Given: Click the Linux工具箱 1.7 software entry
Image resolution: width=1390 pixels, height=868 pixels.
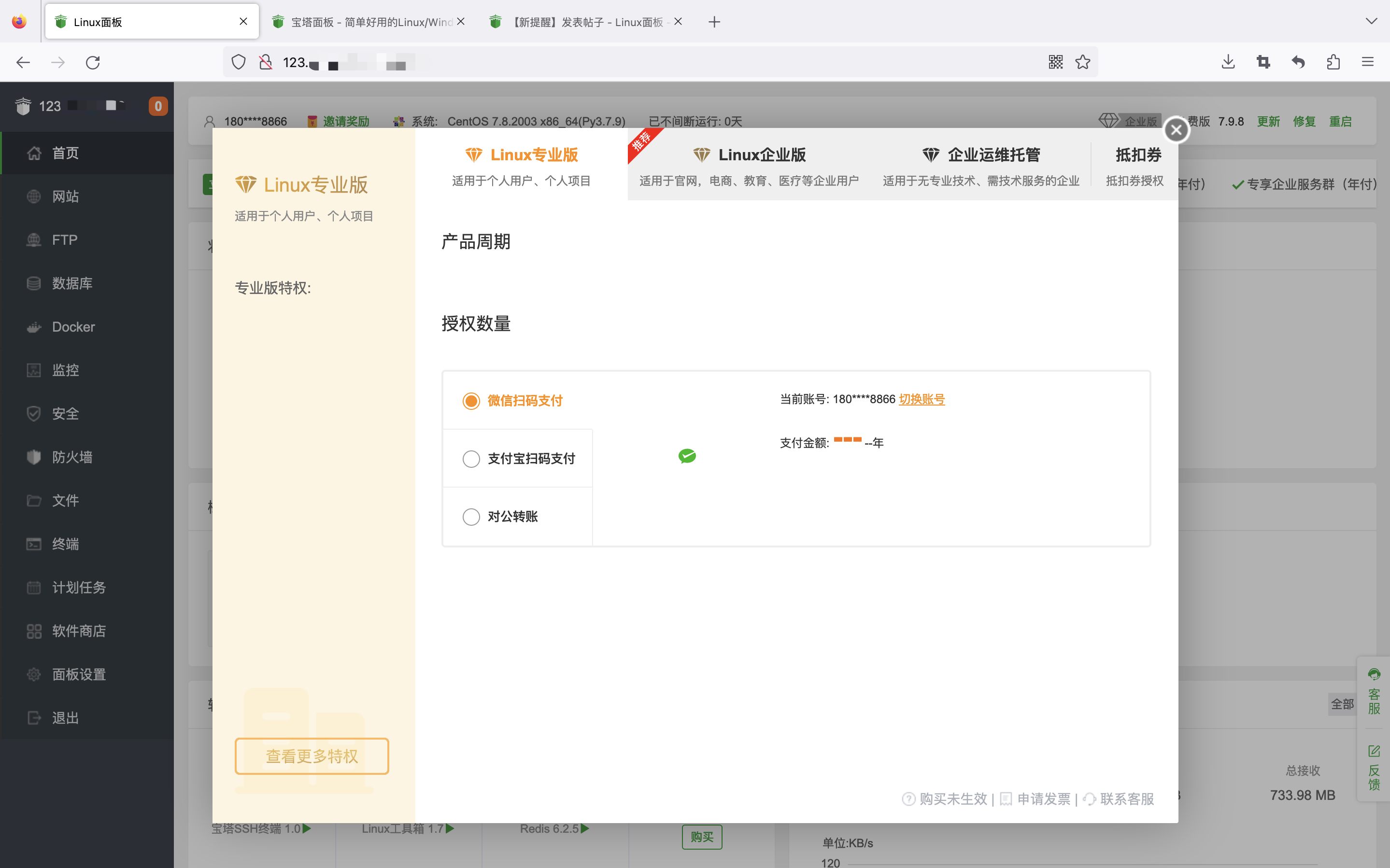Looking at the screenshot, I should (x=408, y=828).
